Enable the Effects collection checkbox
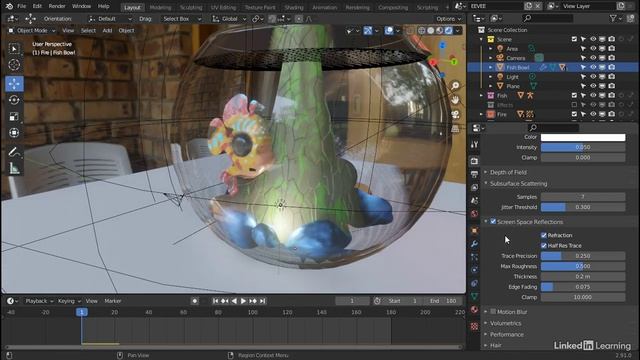640x360 pixels. [x=574, y=105]
